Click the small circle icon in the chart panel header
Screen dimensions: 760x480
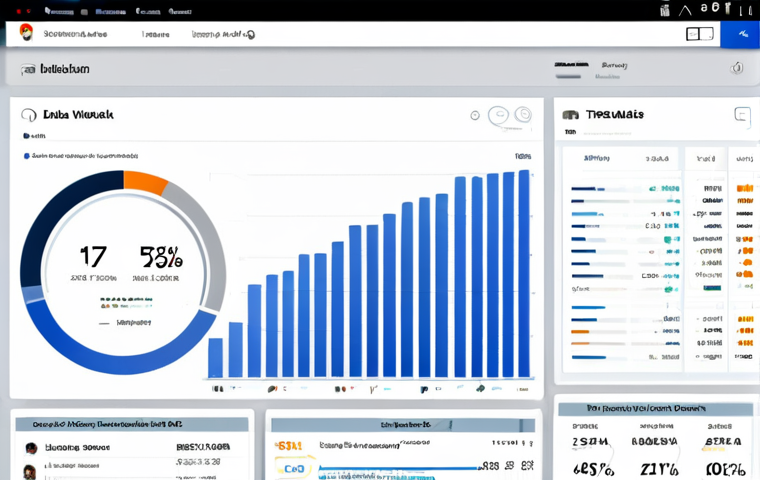point(475,116)
